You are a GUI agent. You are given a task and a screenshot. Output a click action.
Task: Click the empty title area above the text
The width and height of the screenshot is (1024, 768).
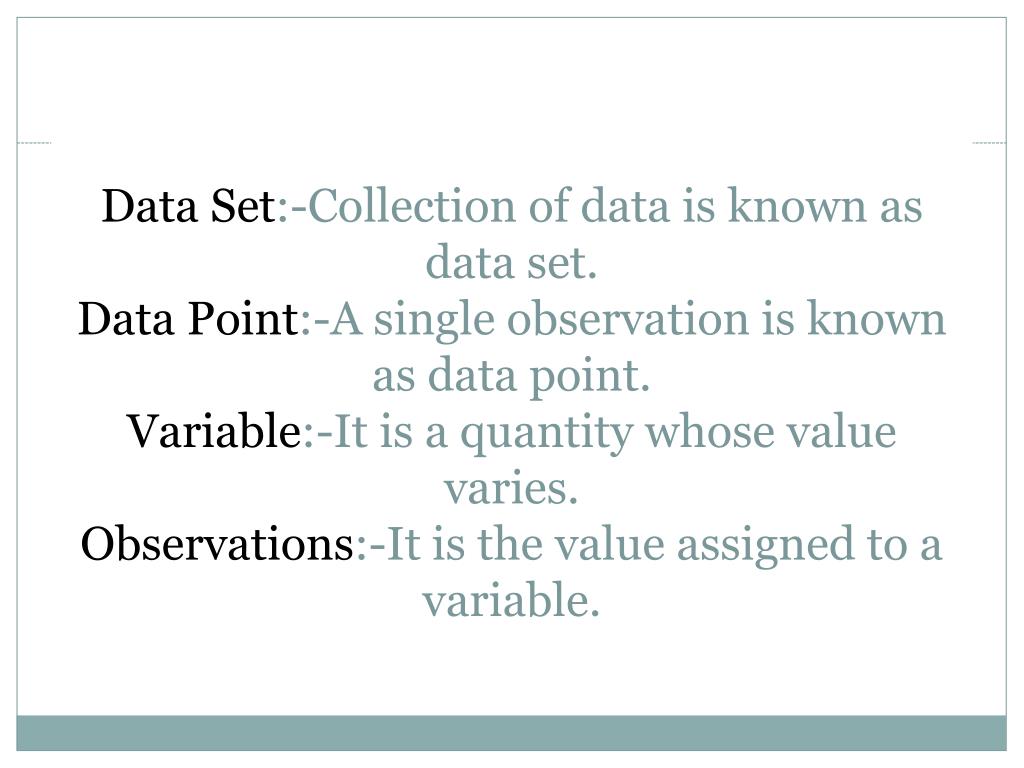tap(511, 80)
